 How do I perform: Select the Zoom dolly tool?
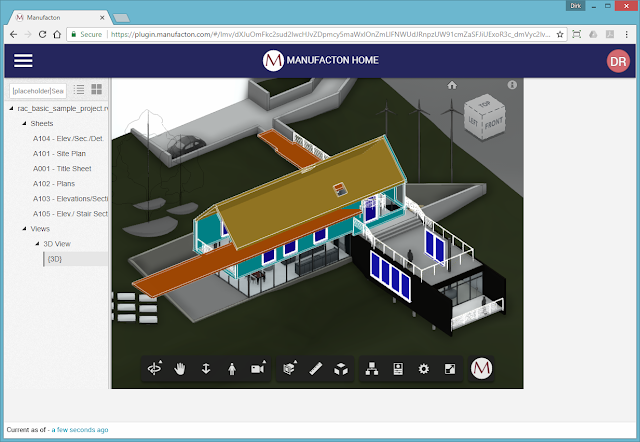[x=206, y=369]
